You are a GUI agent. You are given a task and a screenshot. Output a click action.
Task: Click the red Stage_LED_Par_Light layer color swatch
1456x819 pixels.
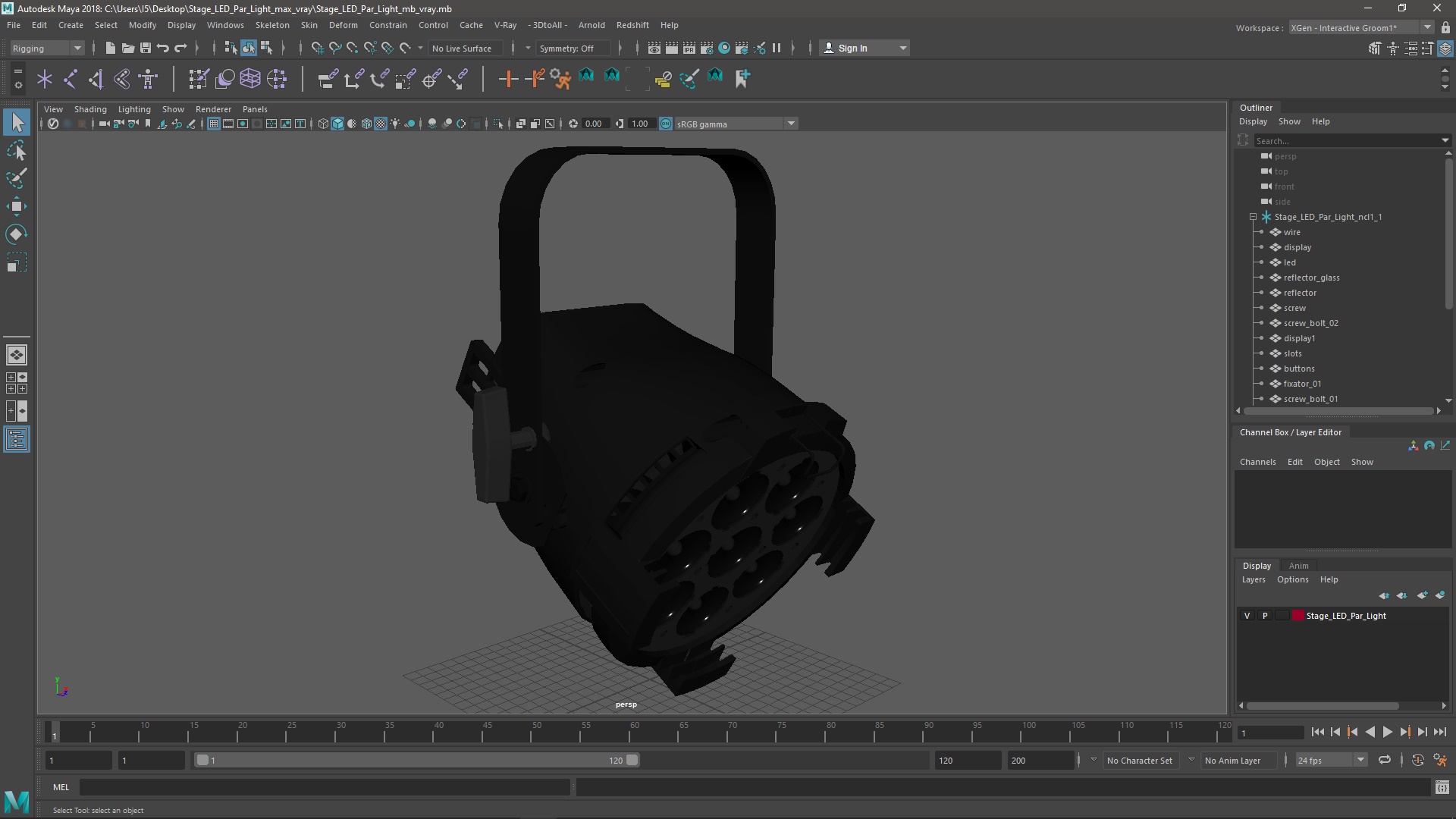click(1298, 616)
